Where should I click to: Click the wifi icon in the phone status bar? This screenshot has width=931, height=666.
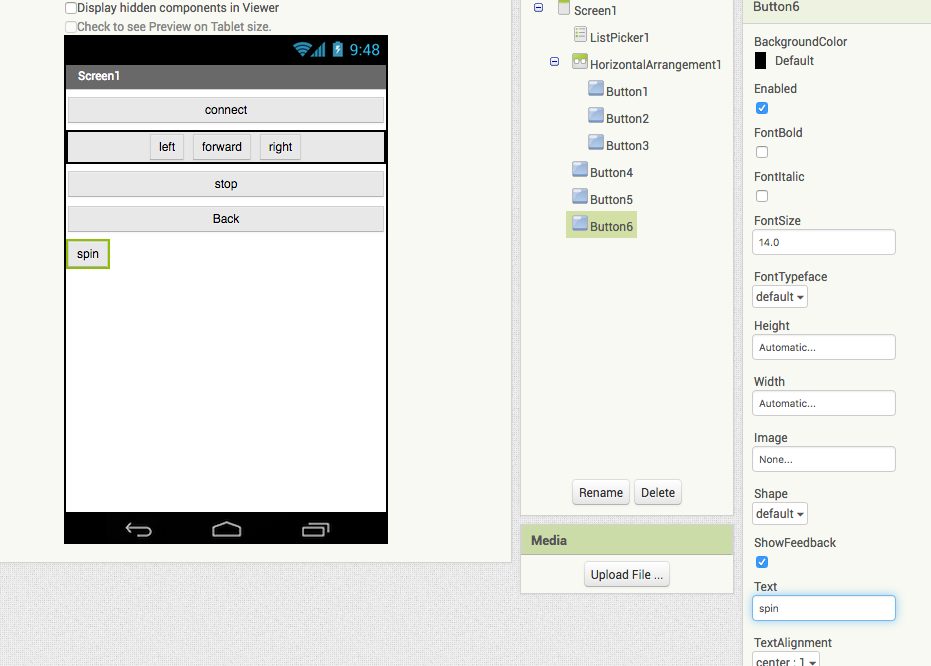(x=302, y=49)
